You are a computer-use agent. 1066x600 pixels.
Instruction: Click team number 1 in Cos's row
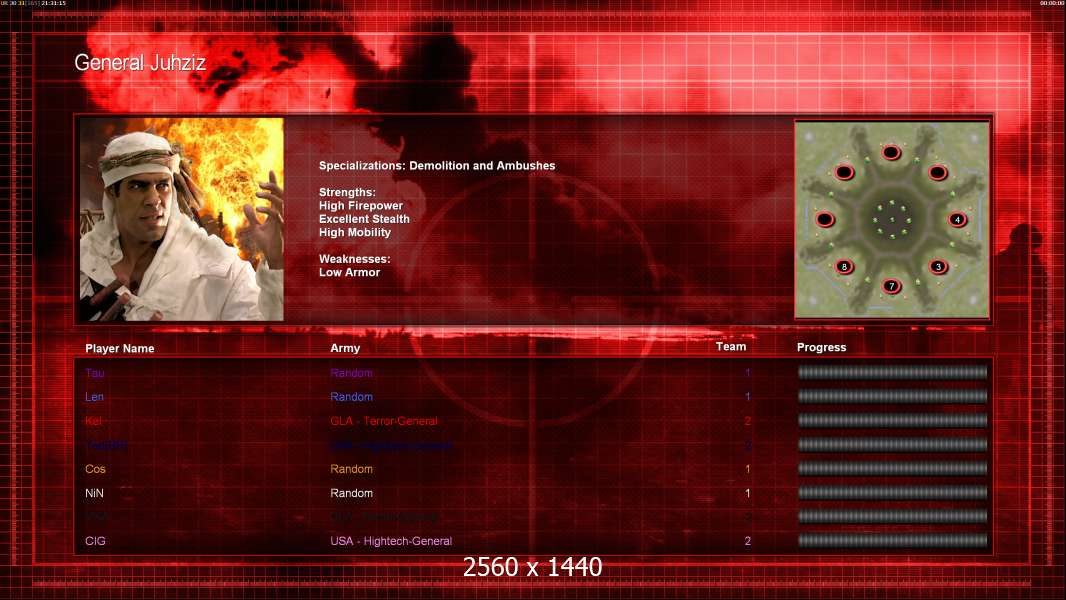click(747, 469)
